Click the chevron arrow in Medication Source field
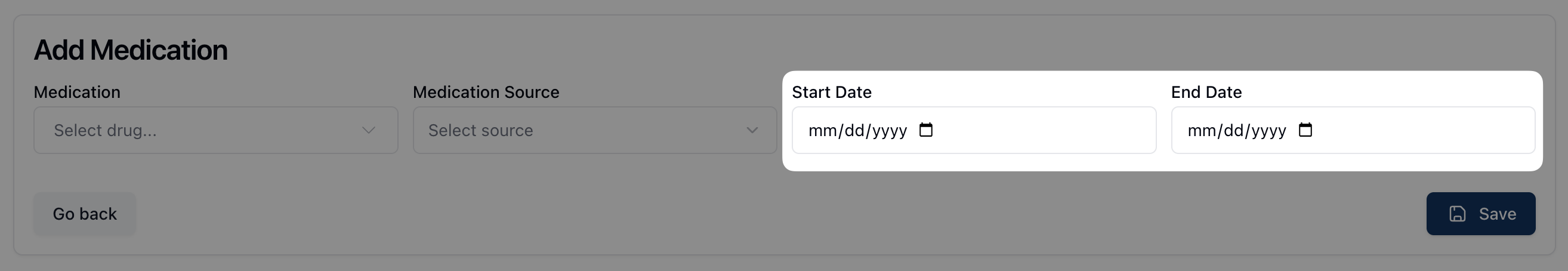The height and width of the screenshot is (271, 1568). (x=752, y=130)
